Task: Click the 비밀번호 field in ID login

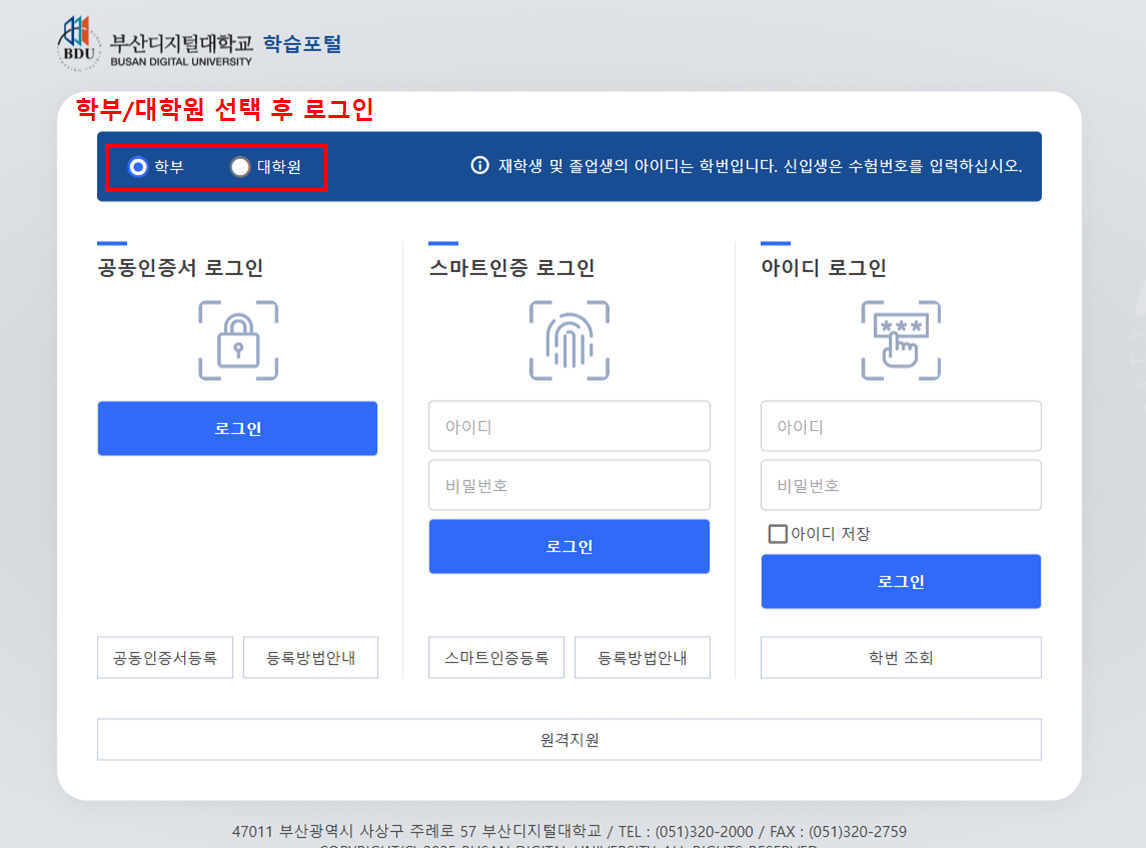Action: [x=900, y=485]
